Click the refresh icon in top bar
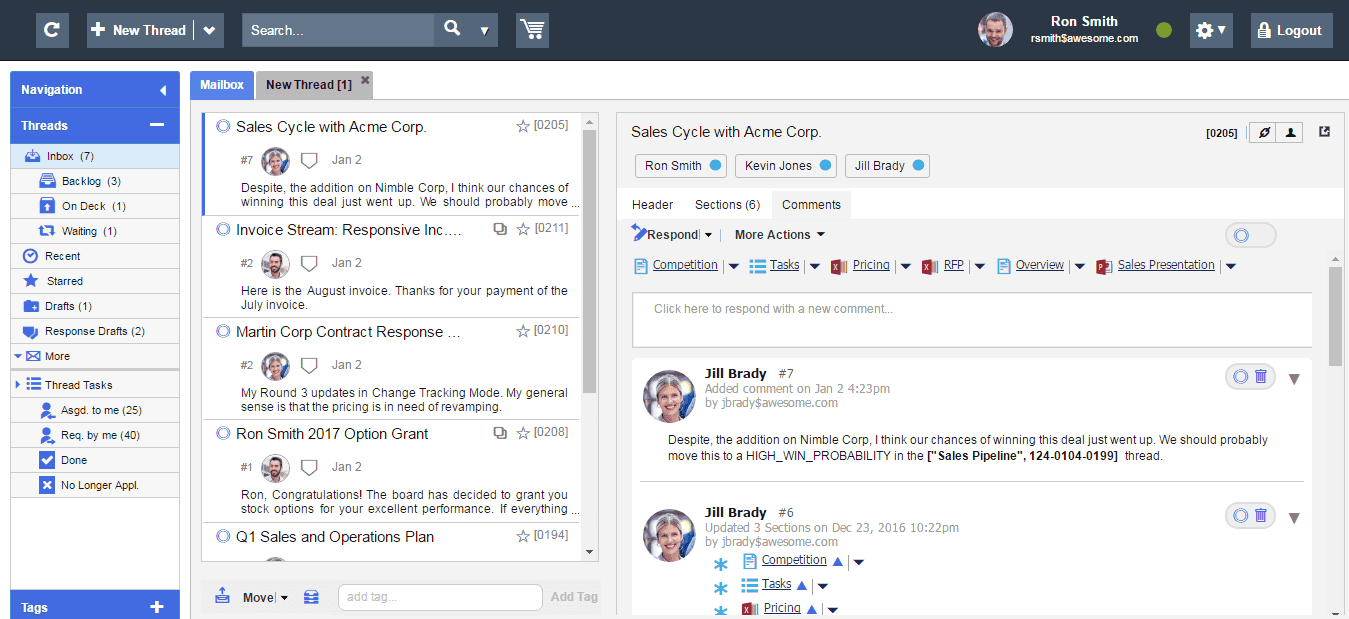This screenshot has width=1349, height=619. click(x=52, y=30)
